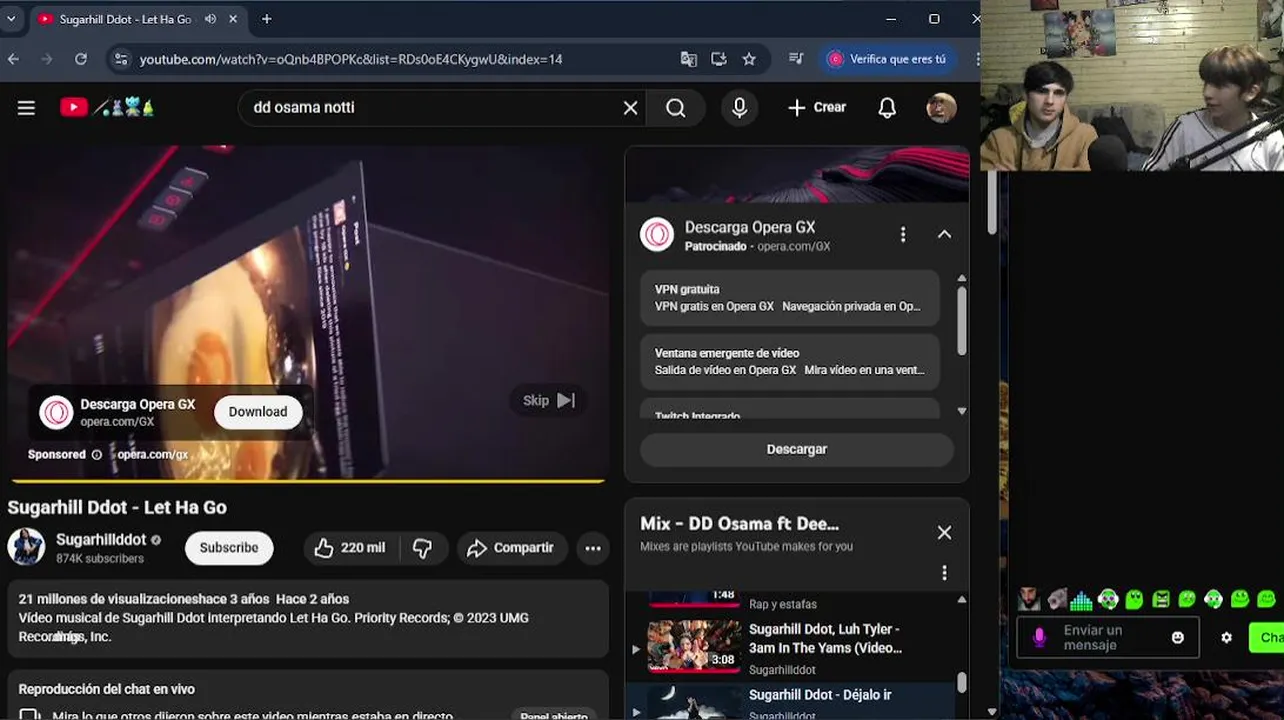Select the angry green face emote

pos(1160,600)
